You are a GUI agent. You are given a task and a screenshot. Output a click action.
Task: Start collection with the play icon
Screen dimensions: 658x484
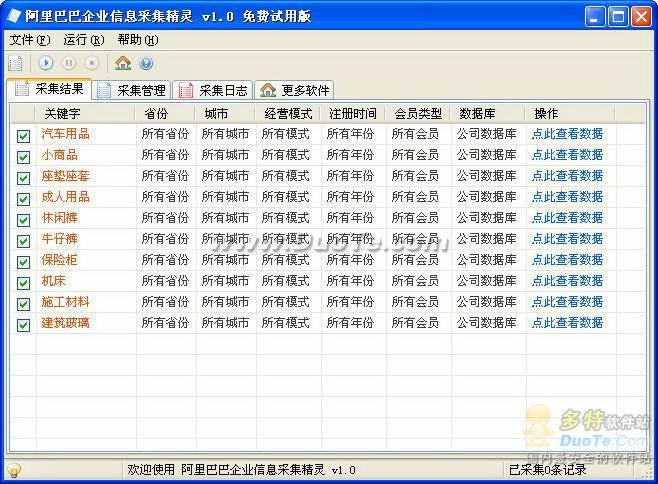tap(46, 63)
